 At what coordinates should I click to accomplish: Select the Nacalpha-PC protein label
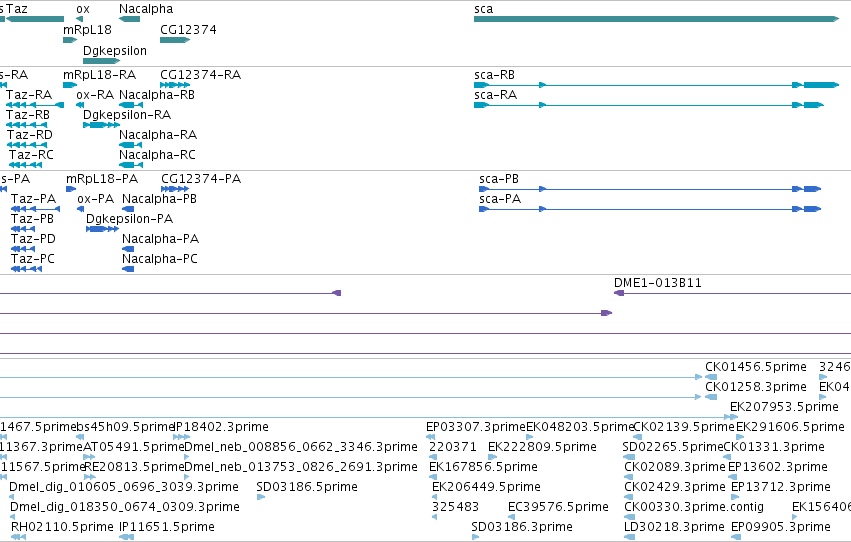[160, 259]
